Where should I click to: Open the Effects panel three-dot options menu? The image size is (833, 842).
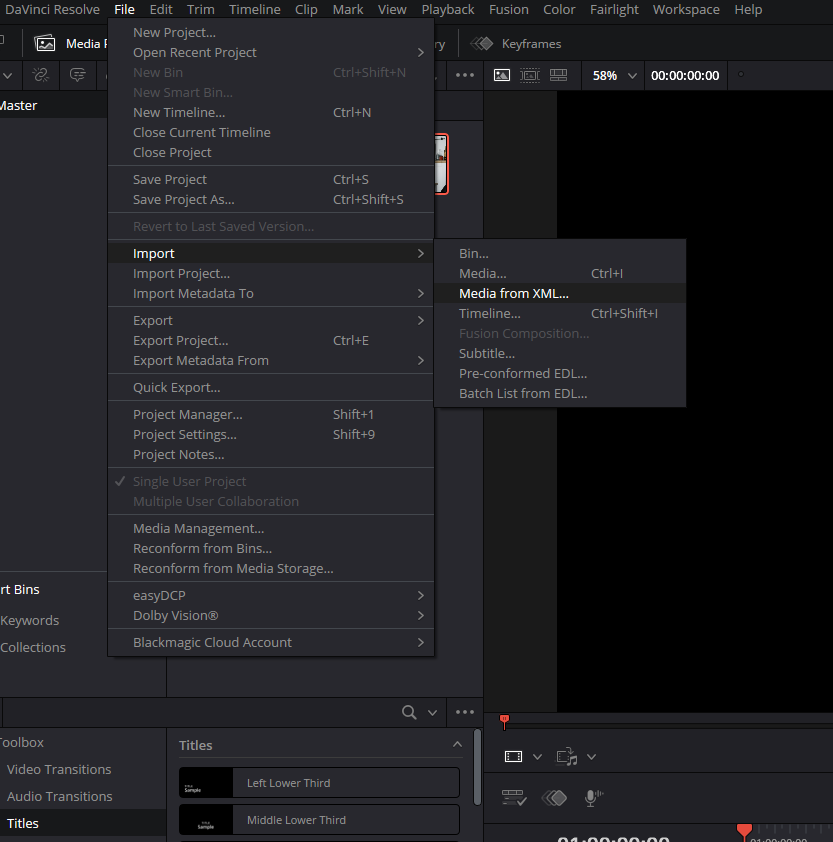(465, 712)
